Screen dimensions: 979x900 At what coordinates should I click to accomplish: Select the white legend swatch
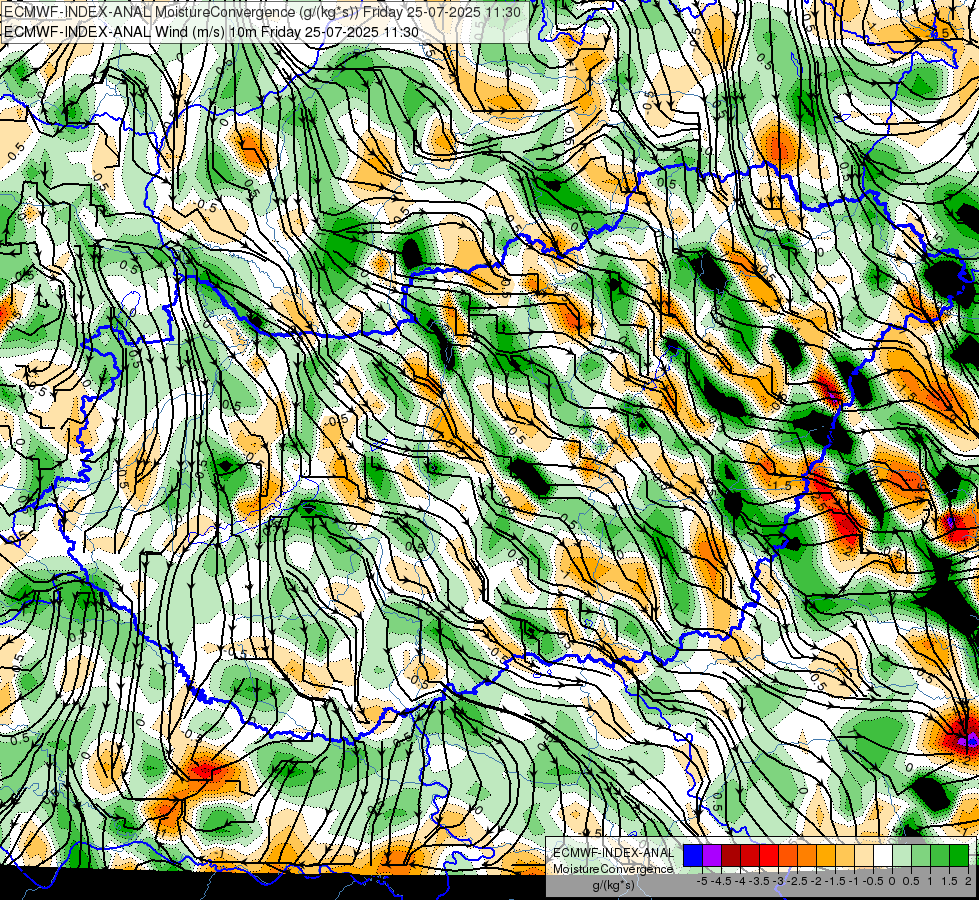(883, 856)
